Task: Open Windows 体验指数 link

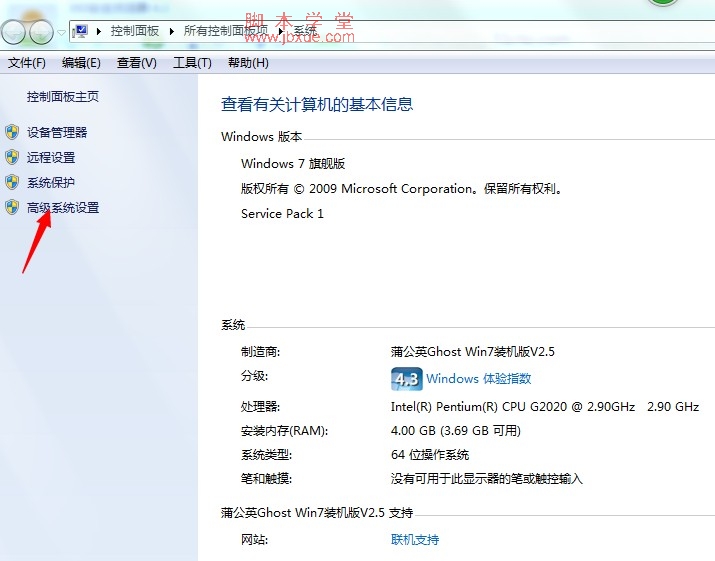Action: (479, 379)
